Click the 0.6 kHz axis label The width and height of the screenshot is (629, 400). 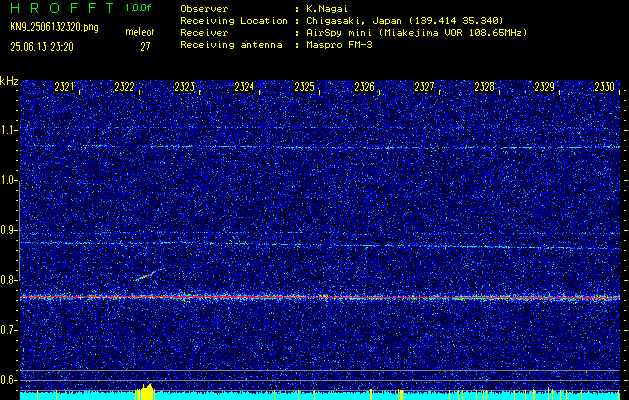[x=8, y=380]
